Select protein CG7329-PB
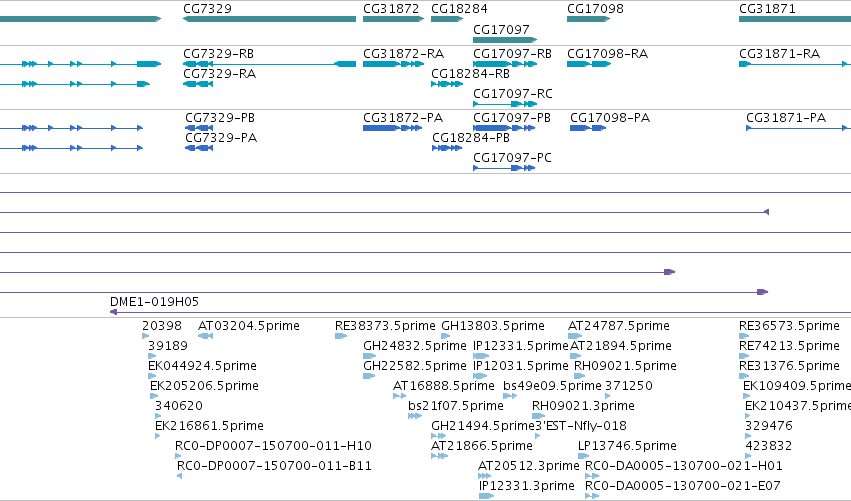The height and width of the screenshot is (501, 851). 199,128
